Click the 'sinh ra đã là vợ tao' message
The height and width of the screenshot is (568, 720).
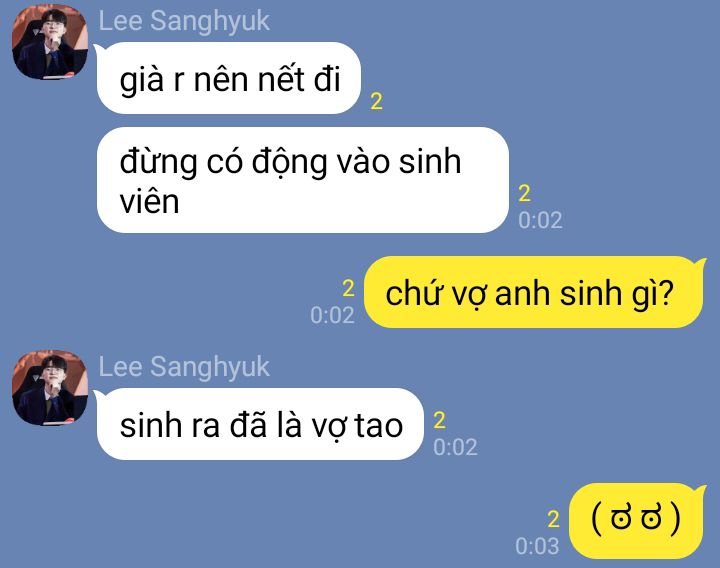(x=260, y=424)
